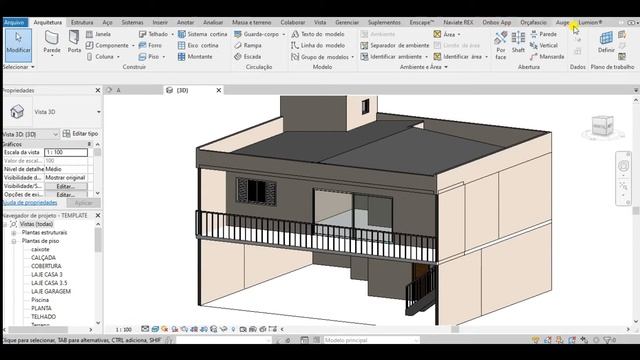Select the Guarda-corpo railing tool
The height and width of the screenshot is (360, 640).
tap(257, 34)
